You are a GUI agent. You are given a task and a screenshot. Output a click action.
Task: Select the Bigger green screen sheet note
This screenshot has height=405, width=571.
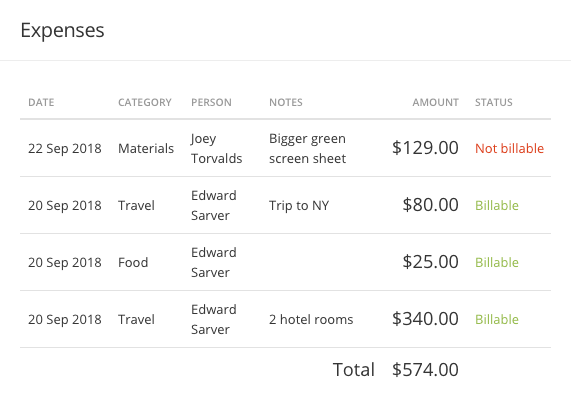(307, 148)
